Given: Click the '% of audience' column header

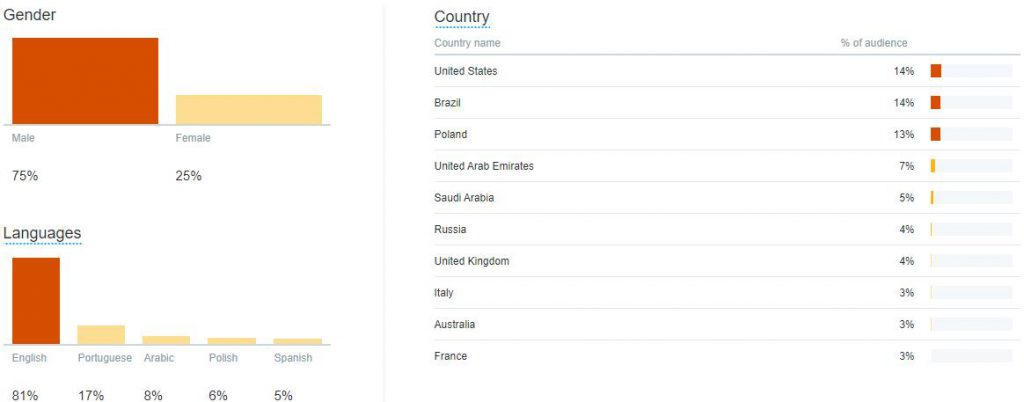Looking at the screenshot, I should click(x=874, y=43).
